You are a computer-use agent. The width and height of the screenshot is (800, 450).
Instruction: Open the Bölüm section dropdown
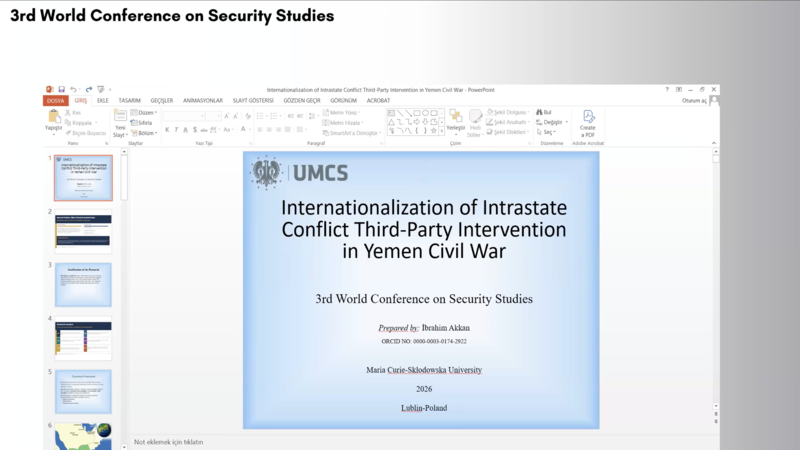pyautogui.click(x=144, y=133)
